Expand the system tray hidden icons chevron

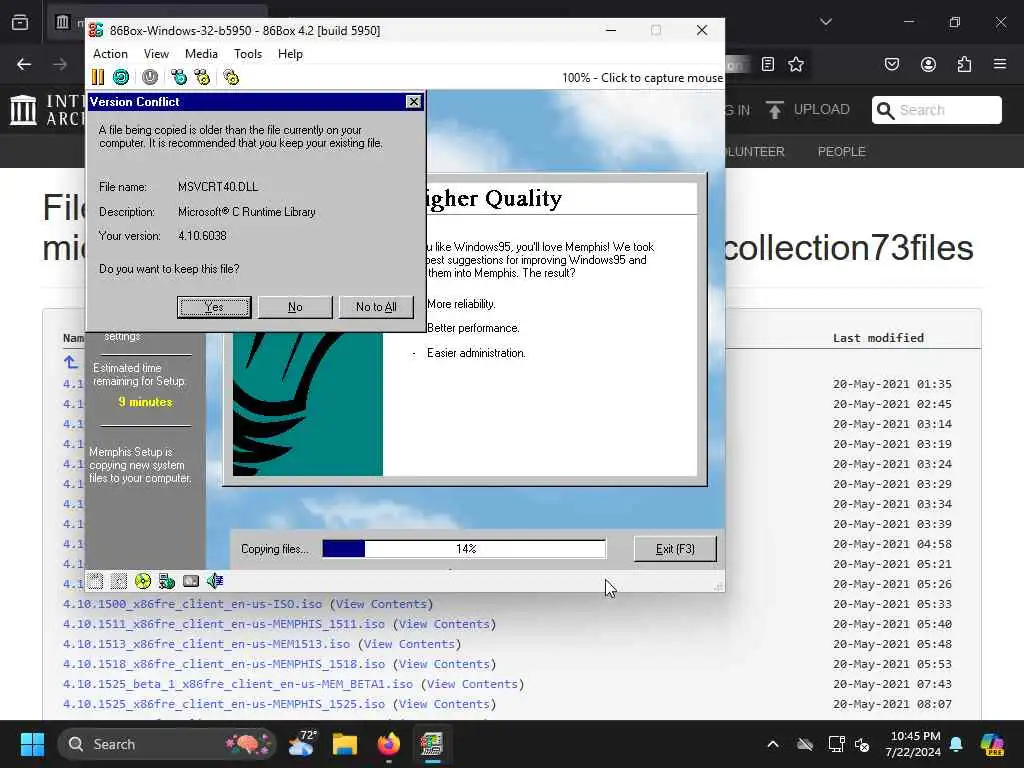(x=773, y=744)
